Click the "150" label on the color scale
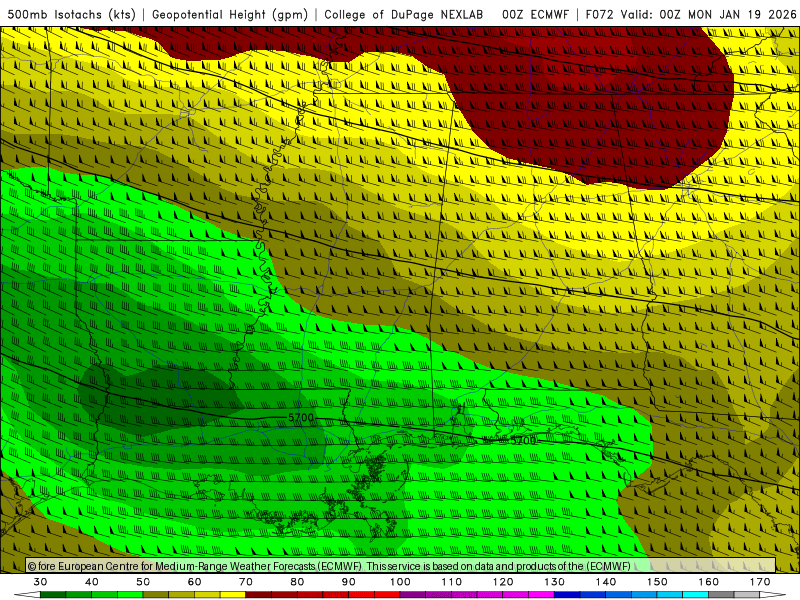Viewport: 800px width, 600px height. click(x=657, y=582)
